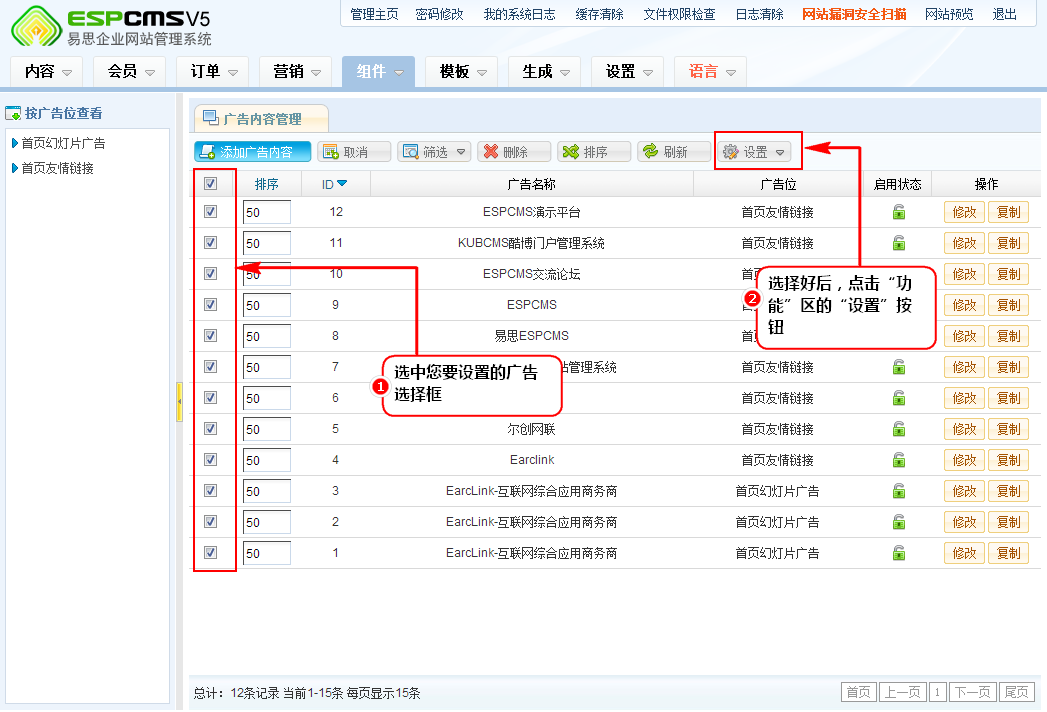Toggle the select-all checkbox in the table header
Viewport: 1047px width, 712px height.
pyautogui.click(x=210, y=184)
